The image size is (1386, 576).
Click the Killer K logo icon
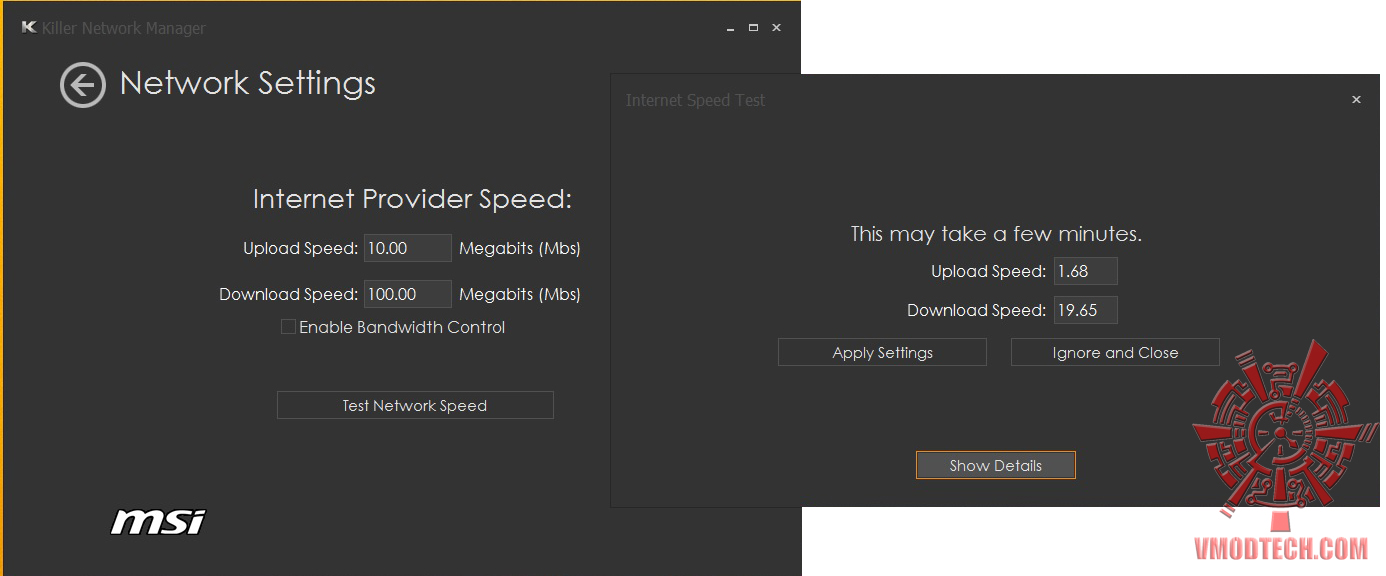29,28
